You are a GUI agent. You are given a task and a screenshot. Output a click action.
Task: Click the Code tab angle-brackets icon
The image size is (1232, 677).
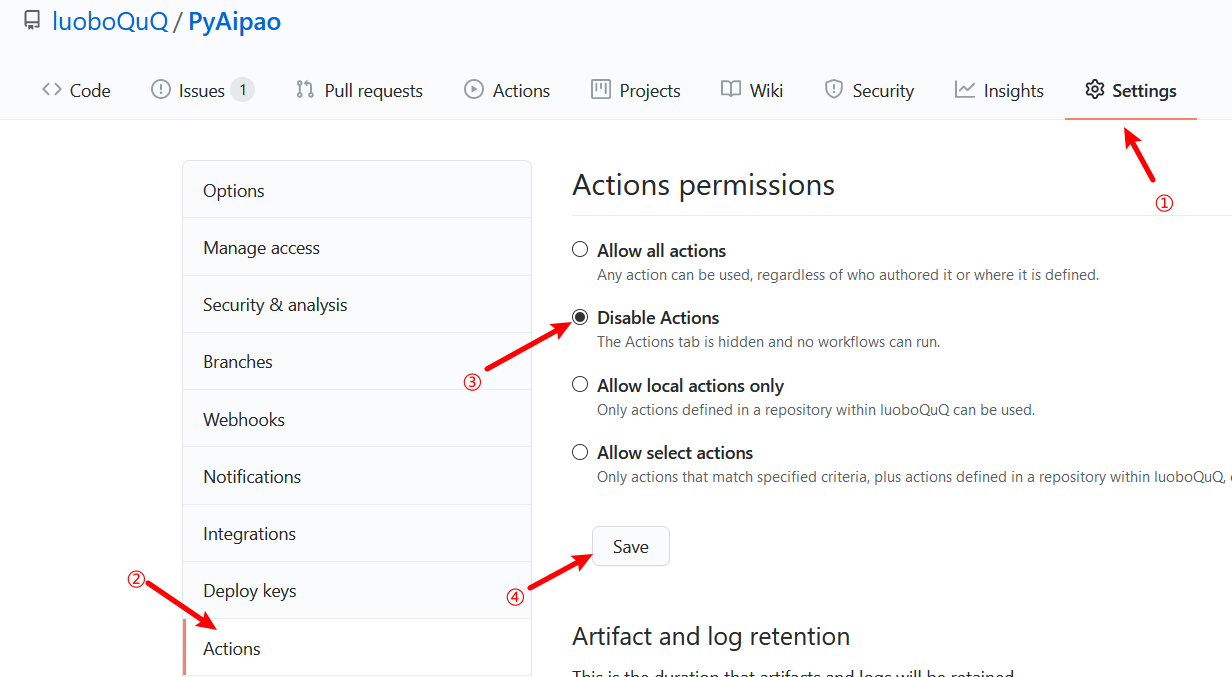(x=52, y=90)
